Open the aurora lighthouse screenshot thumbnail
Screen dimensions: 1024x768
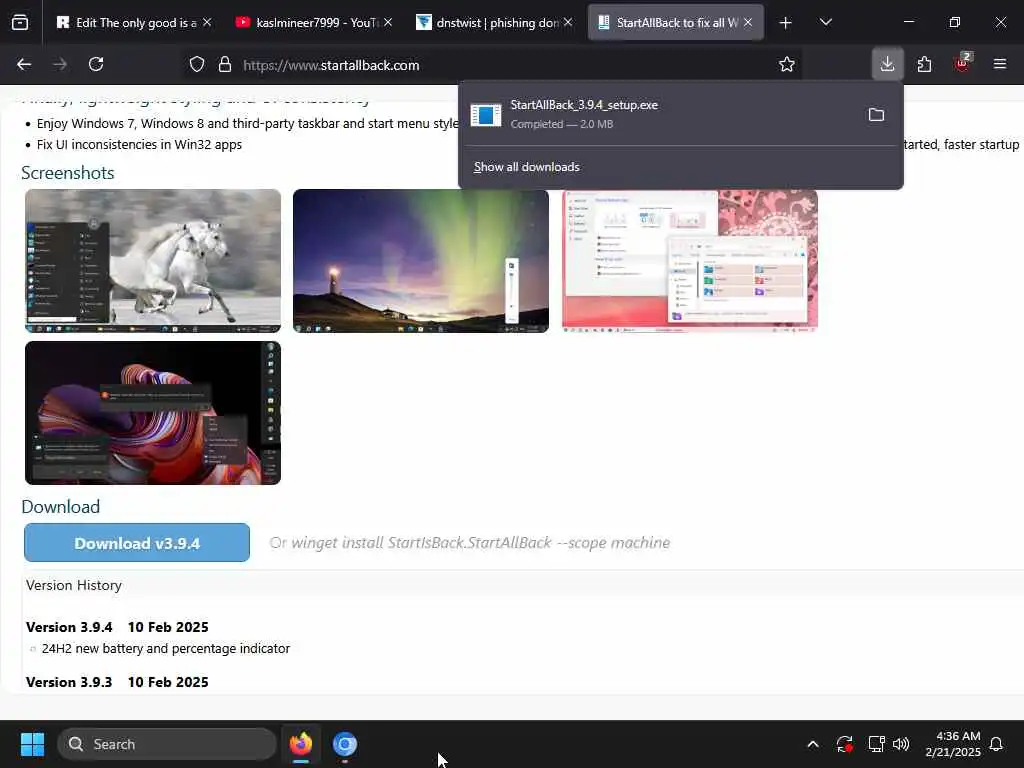[x=421, y=261]
